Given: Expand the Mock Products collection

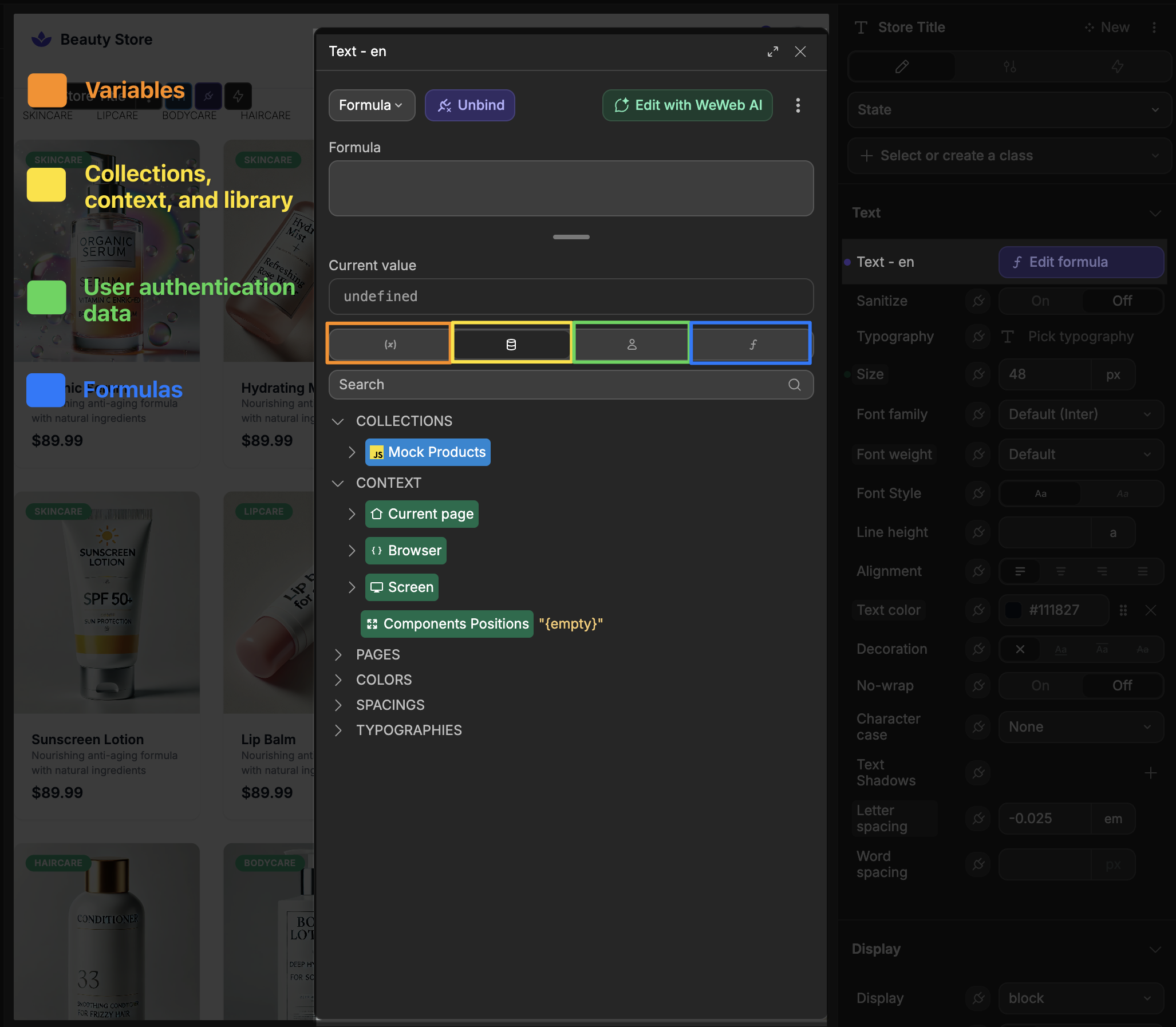Looking at the screenshot, I should 352,452.
